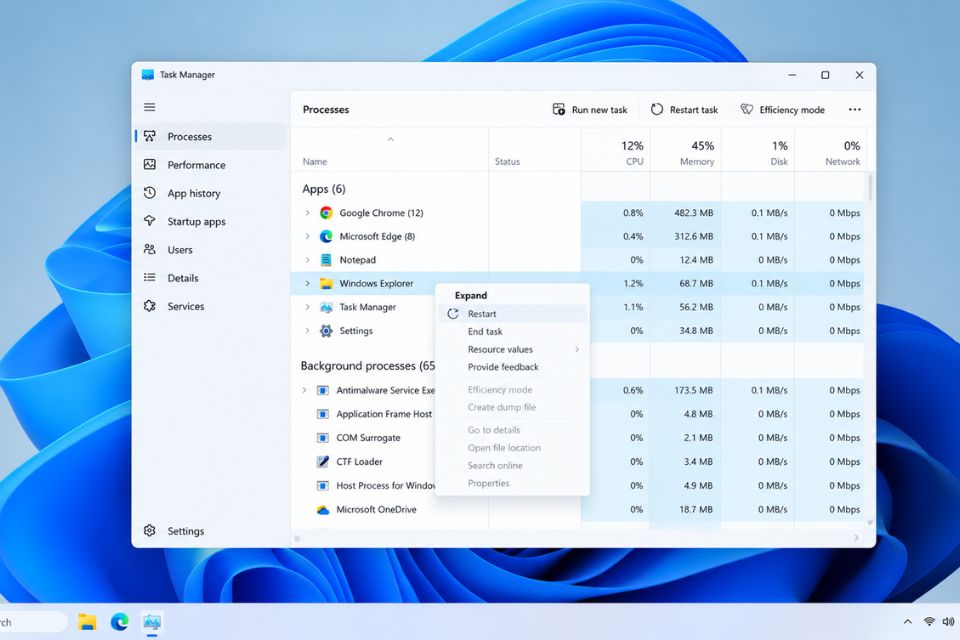The image size is (960, 640).
Task: Click the Windows Explorer folder icon in list
Action: click(326, 284)
